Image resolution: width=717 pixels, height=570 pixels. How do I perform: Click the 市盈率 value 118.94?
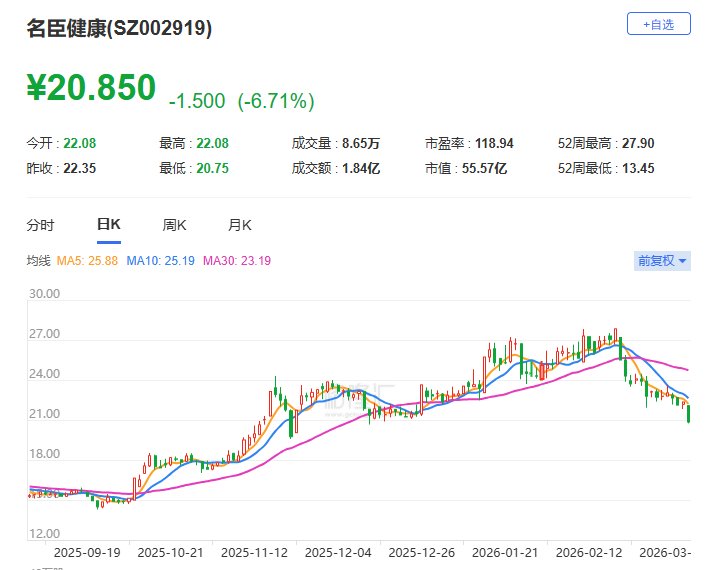click(x=492, y=144)
